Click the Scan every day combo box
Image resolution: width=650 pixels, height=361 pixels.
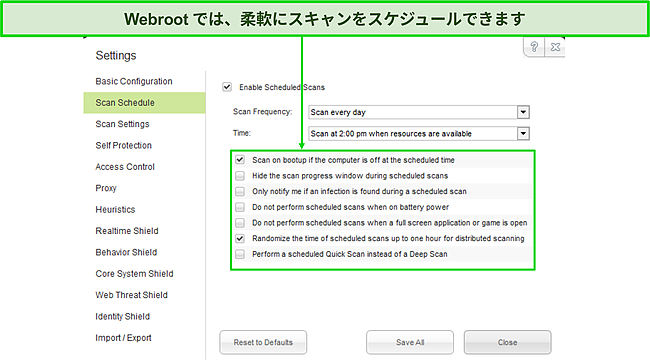click(419, 112)
